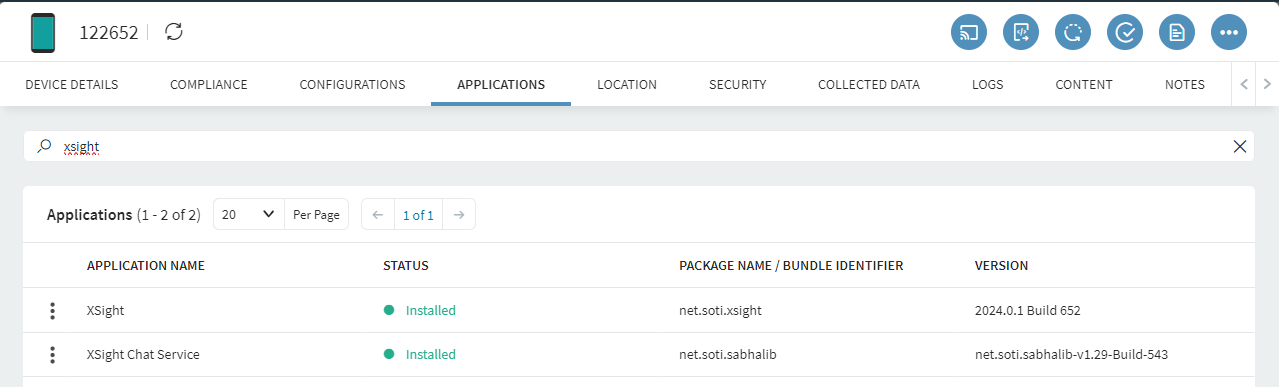1279x387 pixels.
Task: Go to the Security tab
Action: click(x=738, y=85)
